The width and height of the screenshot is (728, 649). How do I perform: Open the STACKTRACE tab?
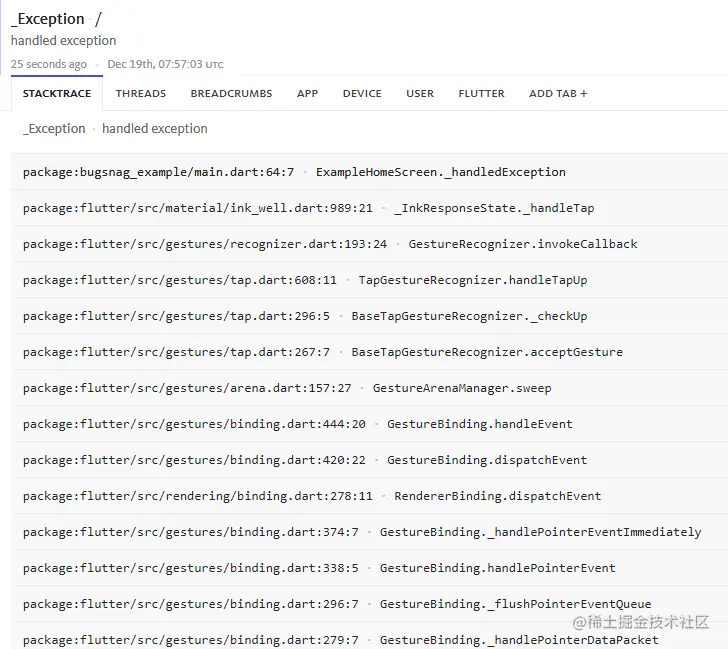click(x=57, y=93)
